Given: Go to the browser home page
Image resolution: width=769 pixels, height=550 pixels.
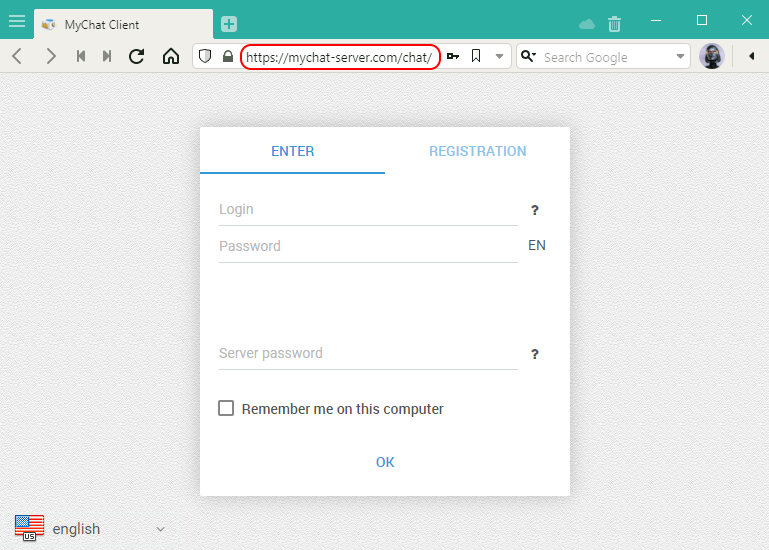Looking at the screenshot, I should [171, 57].
